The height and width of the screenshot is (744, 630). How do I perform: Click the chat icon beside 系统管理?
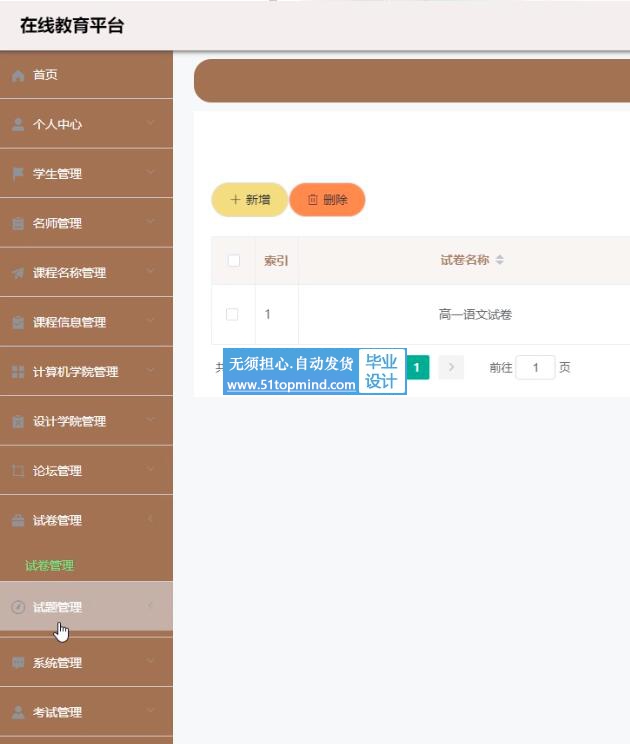(18, 662)
